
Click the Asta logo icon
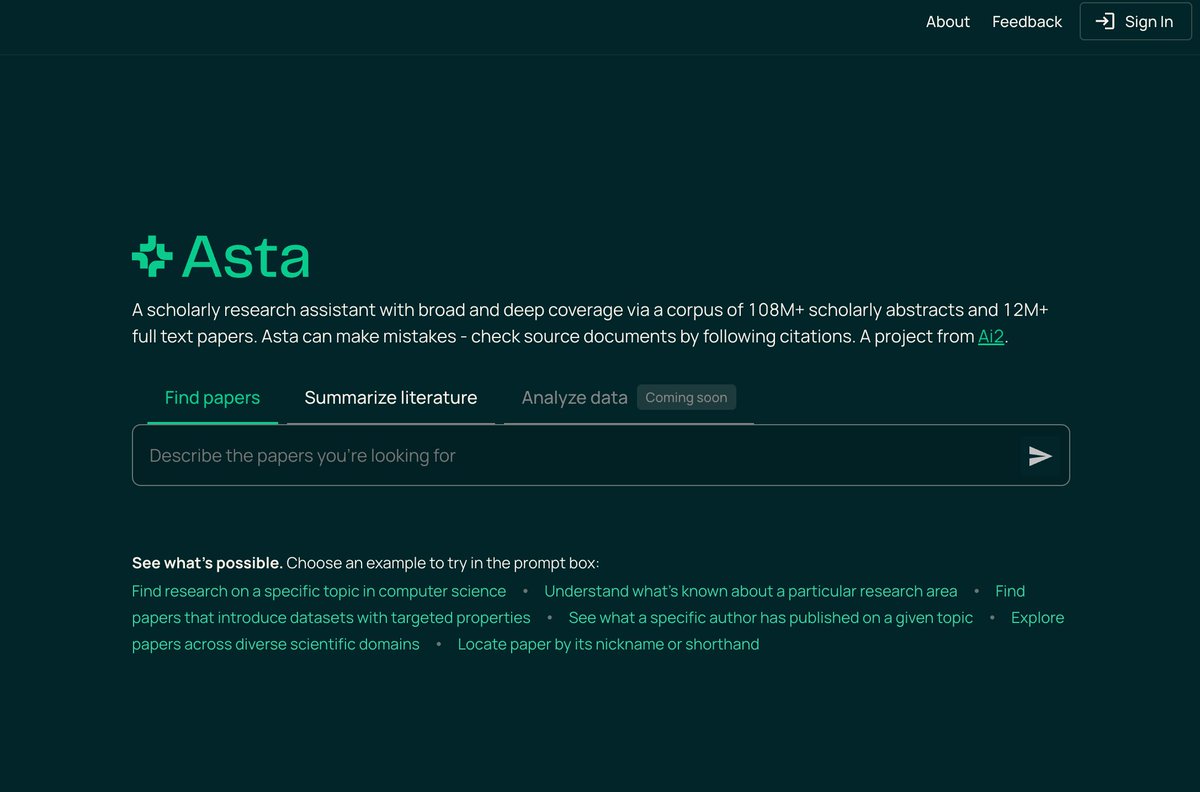coord(152,256)
